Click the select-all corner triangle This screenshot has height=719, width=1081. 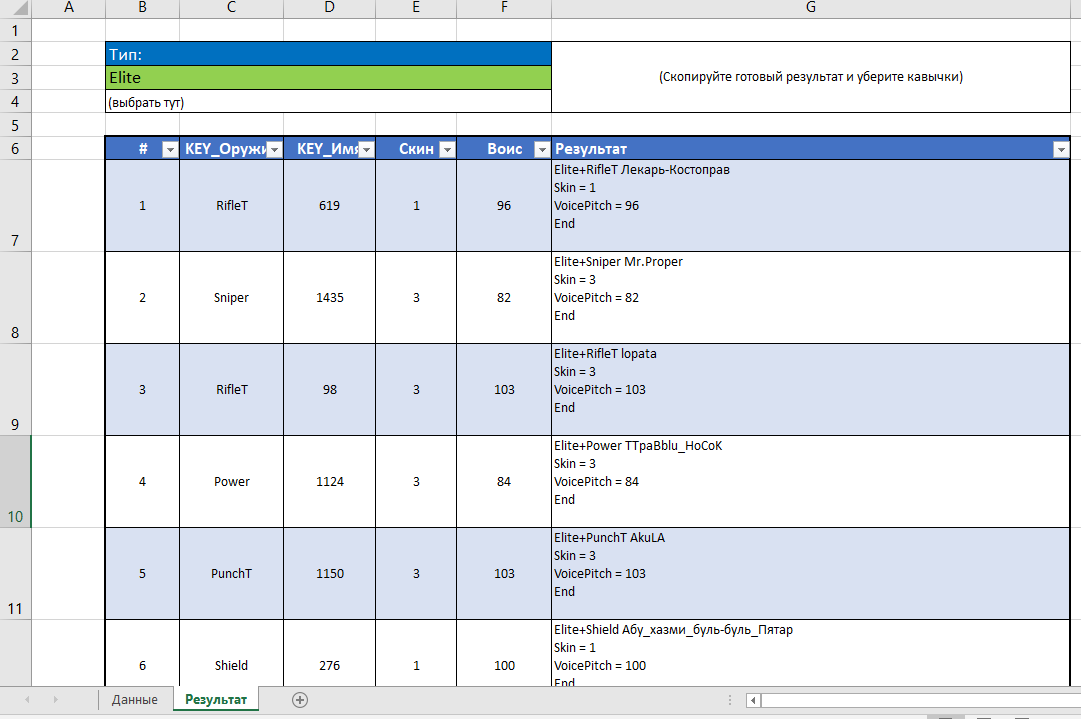click(x=21, y=8)
